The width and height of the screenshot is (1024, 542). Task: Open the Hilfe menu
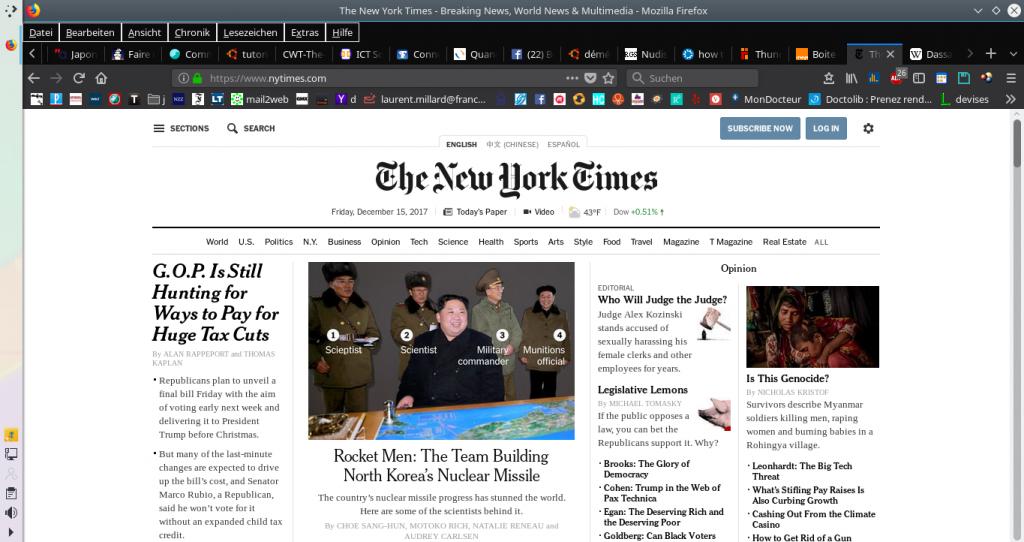point(342,33)
